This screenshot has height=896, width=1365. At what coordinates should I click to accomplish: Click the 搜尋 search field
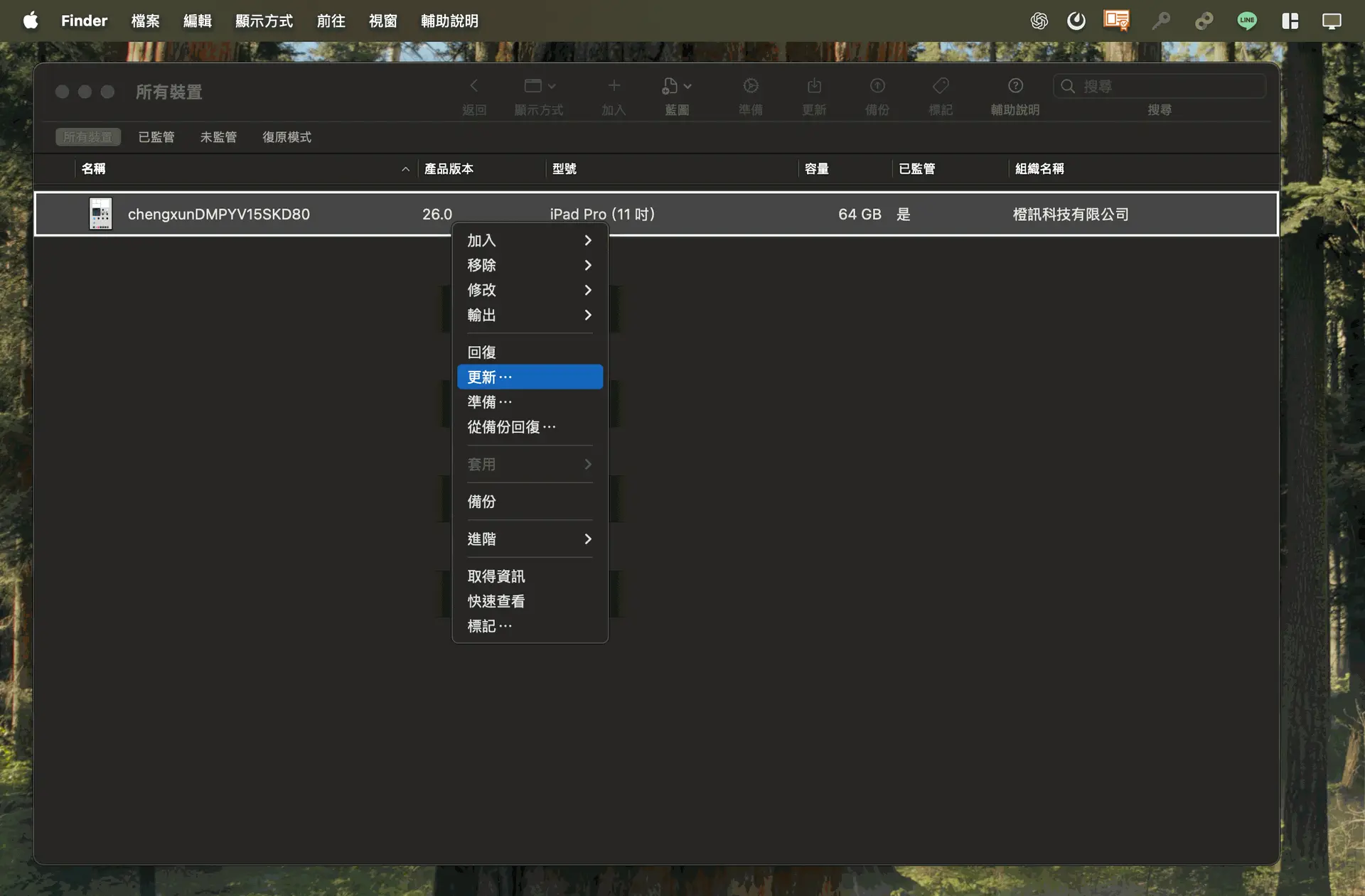1166,87
